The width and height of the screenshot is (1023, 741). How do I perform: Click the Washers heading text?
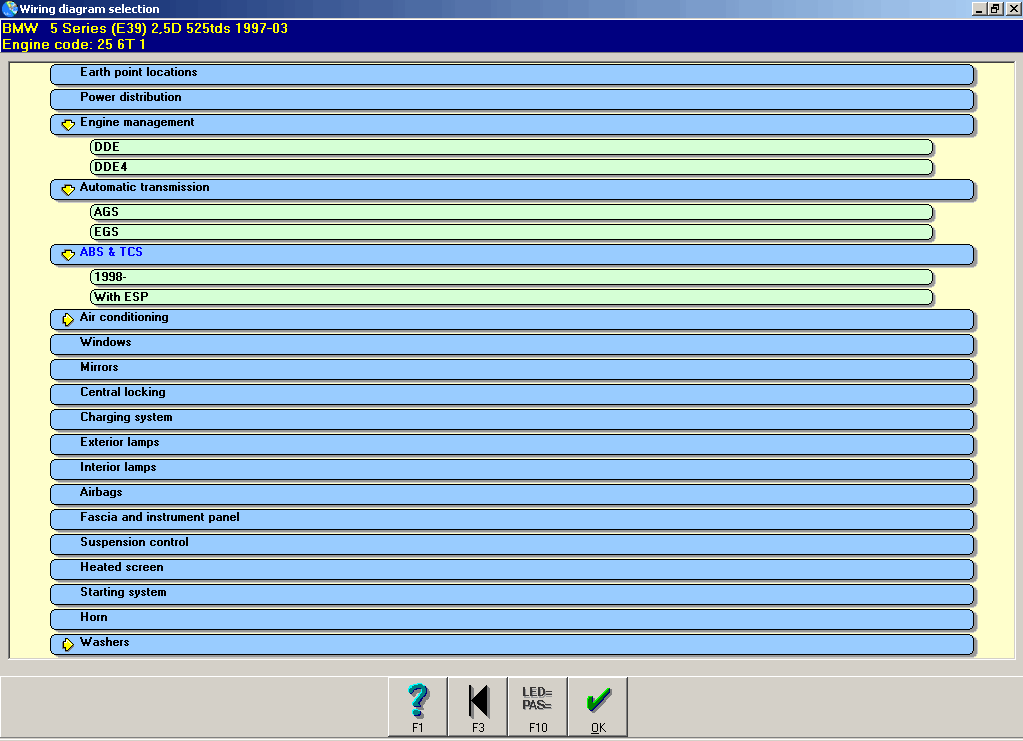[x=104, y=642]
